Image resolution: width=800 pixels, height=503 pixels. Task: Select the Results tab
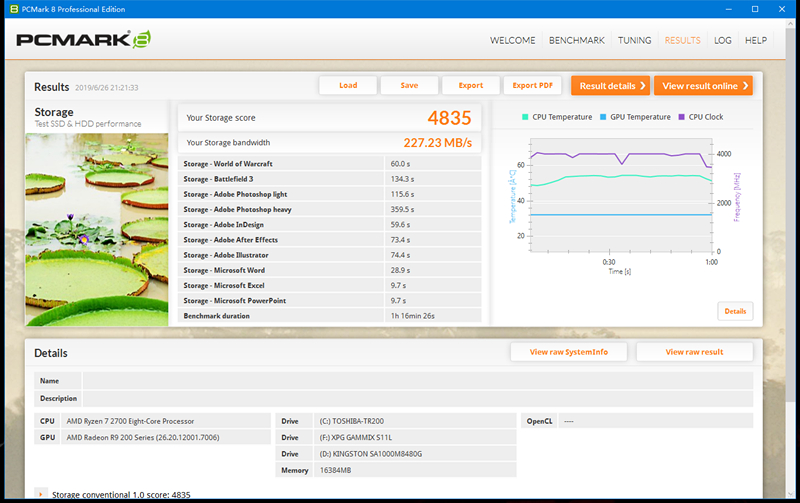pyautogui.click(x=682, y=41)
